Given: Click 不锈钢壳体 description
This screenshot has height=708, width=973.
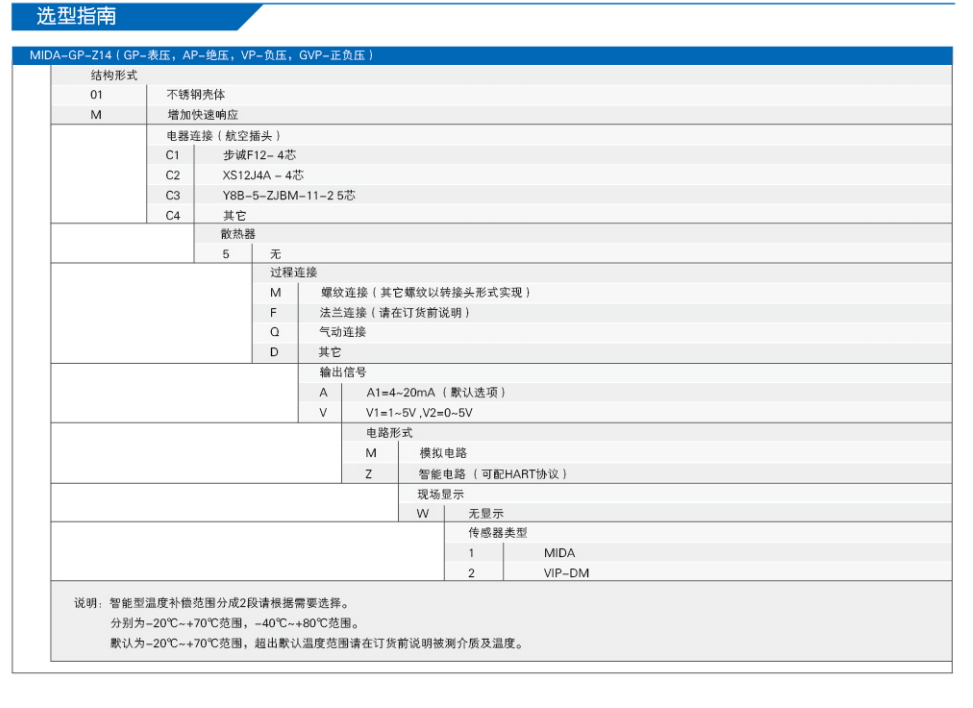Looking at the screenshot, I should click(195, 94).
